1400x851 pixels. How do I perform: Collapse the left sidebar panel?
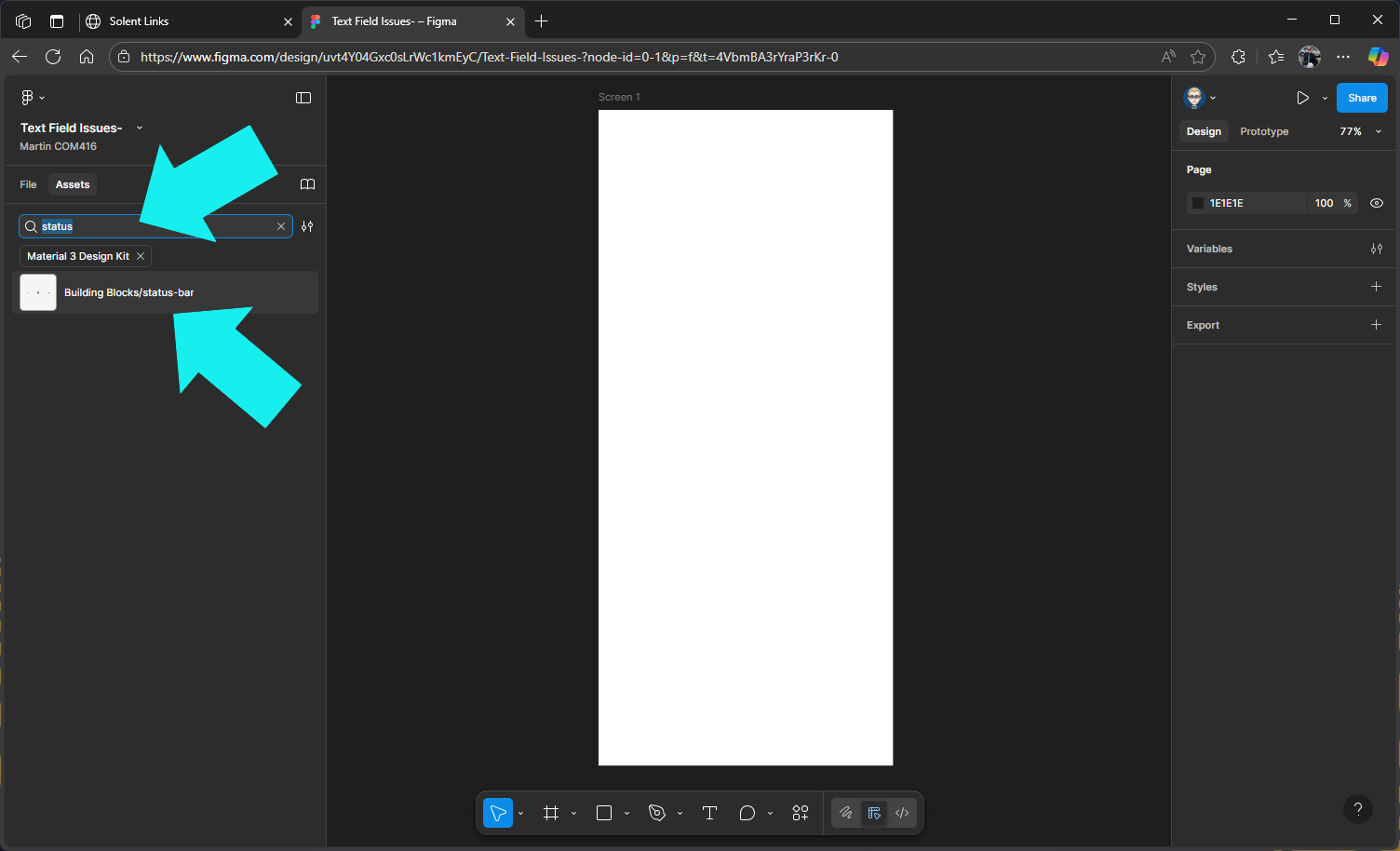click(x=303, y=98)
